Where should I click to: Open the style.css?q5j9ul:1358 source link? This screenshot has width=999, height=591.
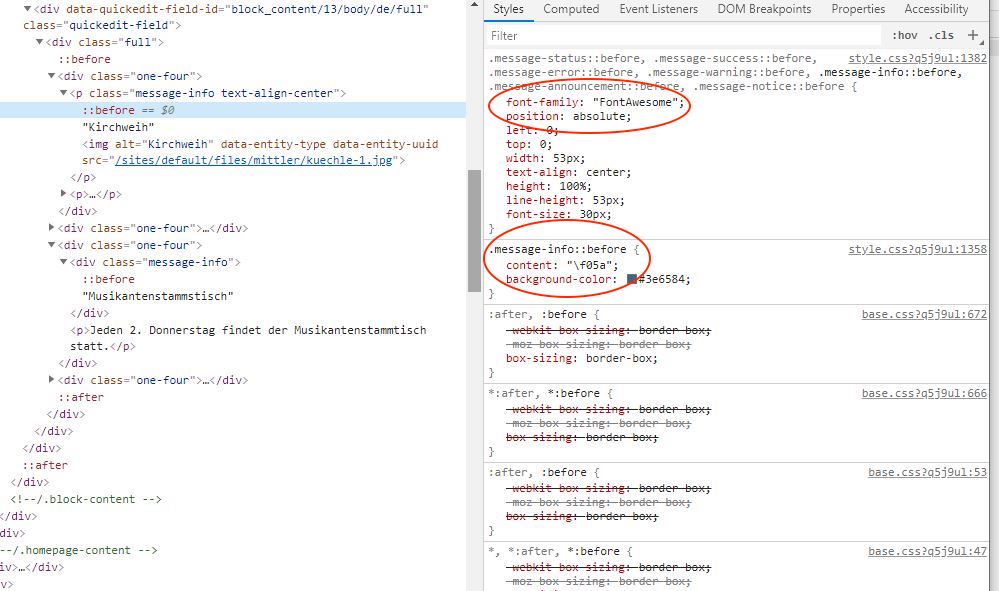point(917,249)
